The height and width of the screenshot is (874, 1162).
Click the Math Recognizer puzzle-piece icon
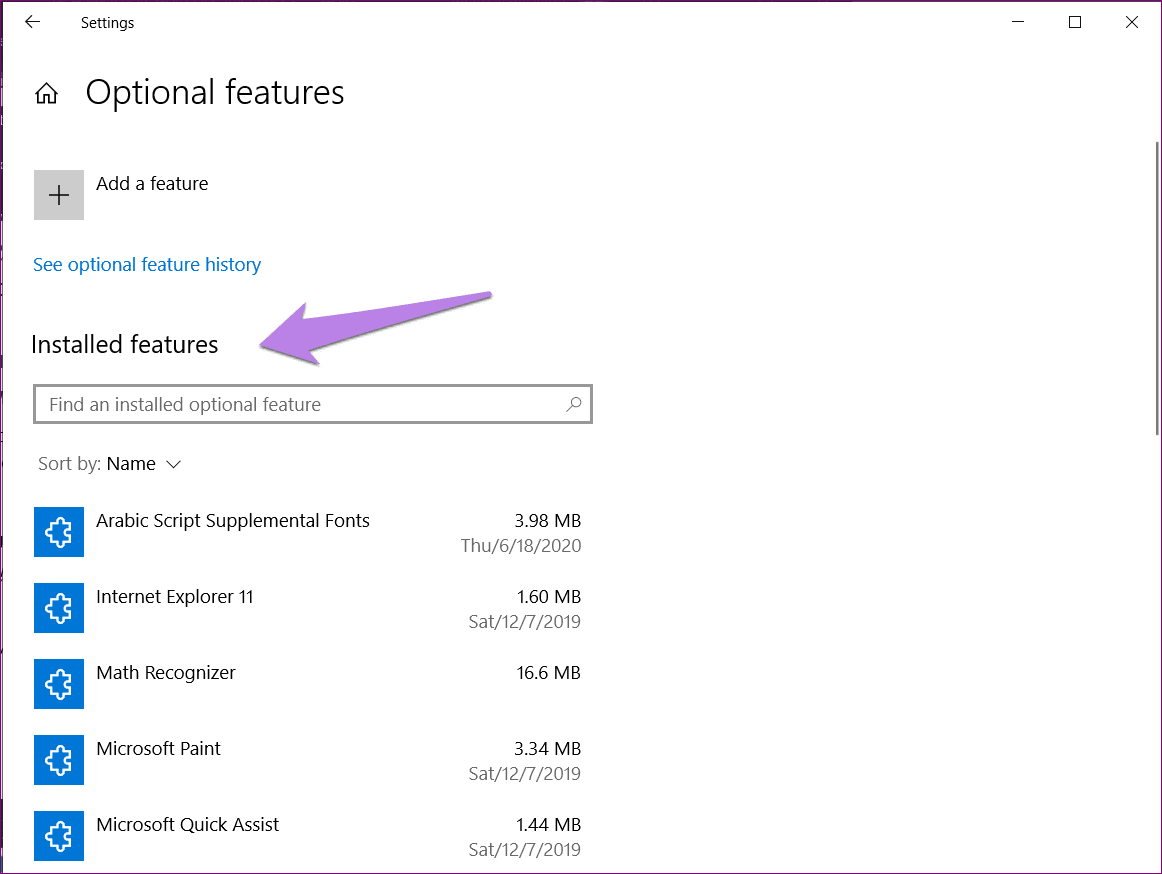coord(58,684)
